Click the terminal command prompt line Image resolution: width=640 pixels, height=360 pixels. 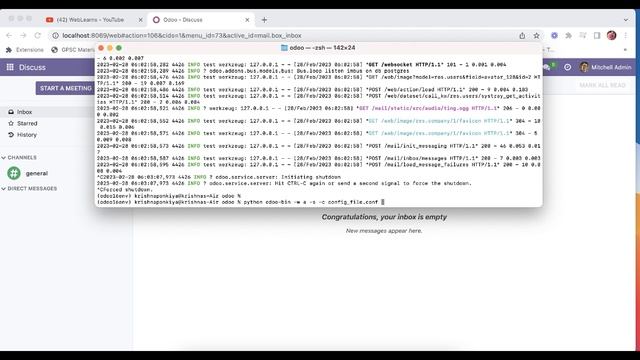tap(240, 202)
